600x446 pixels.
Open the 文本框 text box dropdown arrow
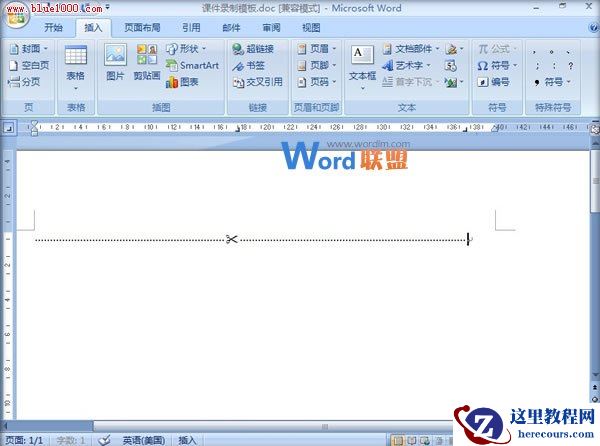(362, 88)
